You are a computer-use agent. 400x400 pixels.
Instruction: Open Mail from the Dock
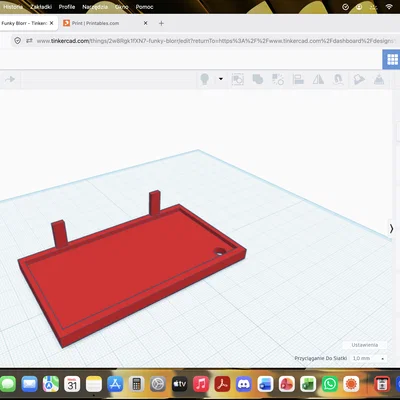(x=29, y=384)
